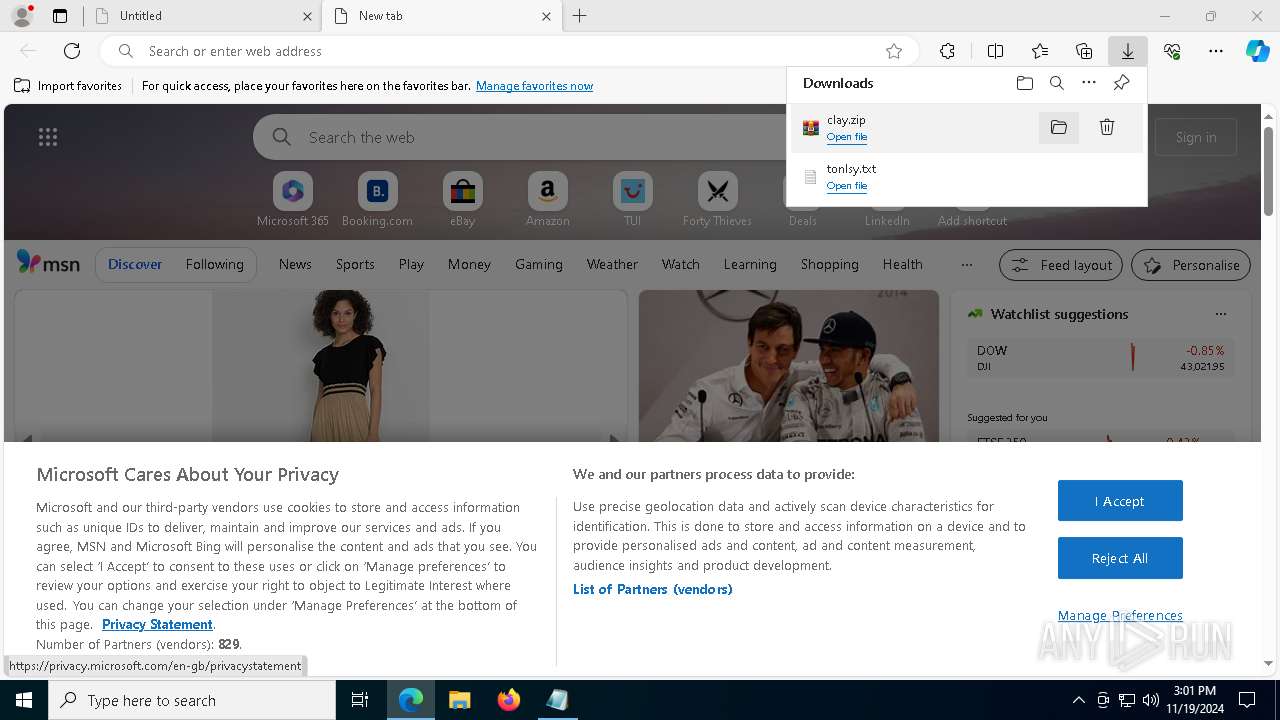Search downloads magnifier icon
Image resolution: width=1280 pixels, height=720 pixels.
(1057, 83)
